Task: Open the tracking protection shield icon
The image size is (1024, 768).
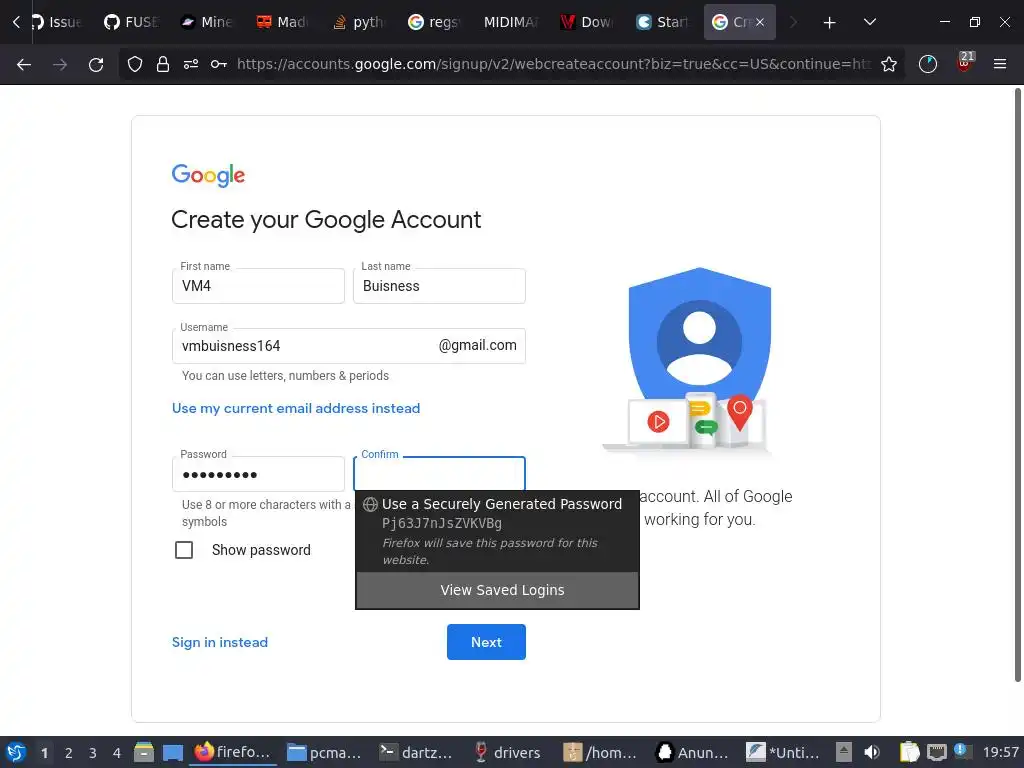Action: tap(135, 64)
